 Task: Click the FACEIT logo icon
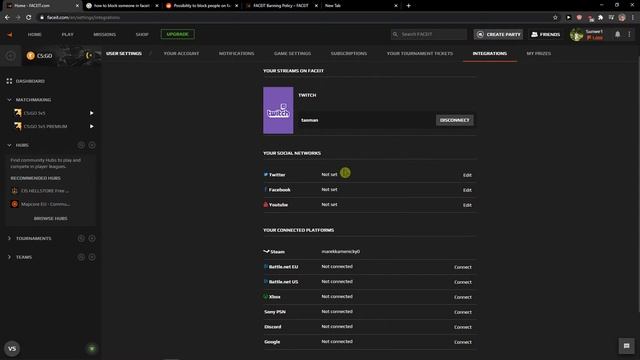[10, 35]
